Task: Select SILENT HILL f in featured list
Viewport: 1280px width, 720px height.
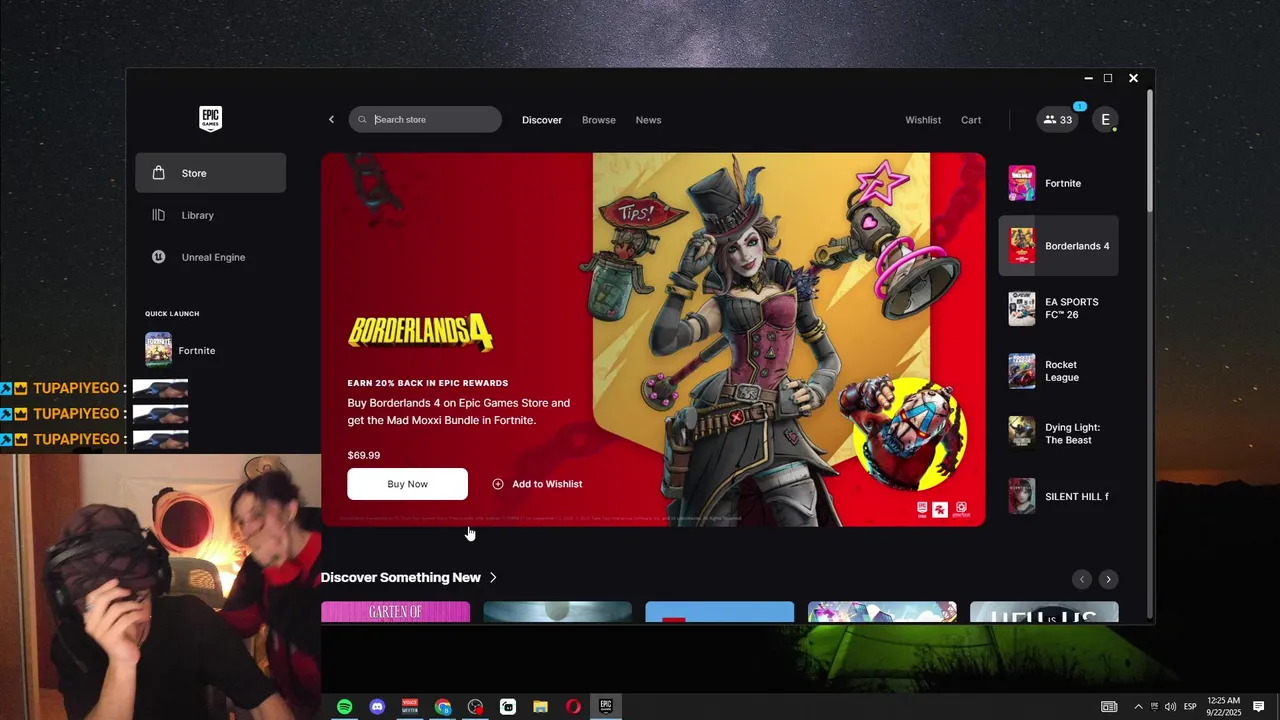Action: [x=1059, y=496]
